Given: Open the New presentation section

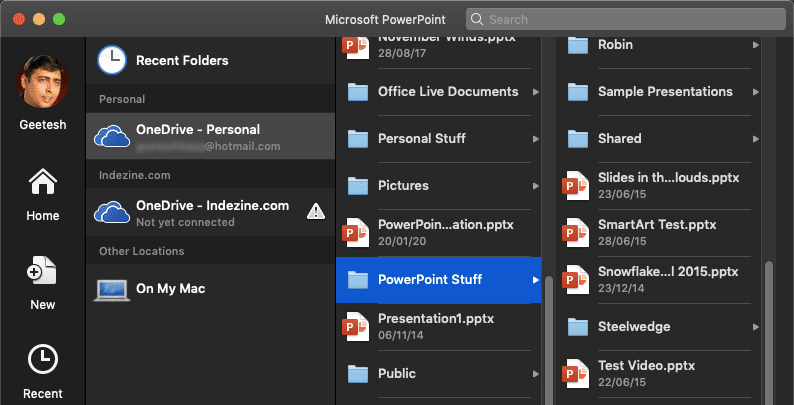Looking at the screenshot, I should click(x=43, y=282).
